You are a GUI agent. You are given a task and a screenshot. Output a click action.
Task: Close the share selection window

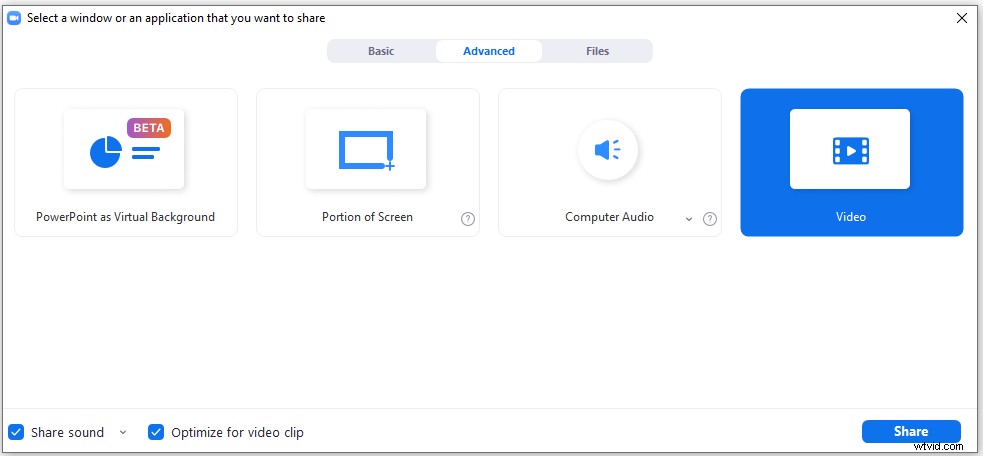[962, 18]
